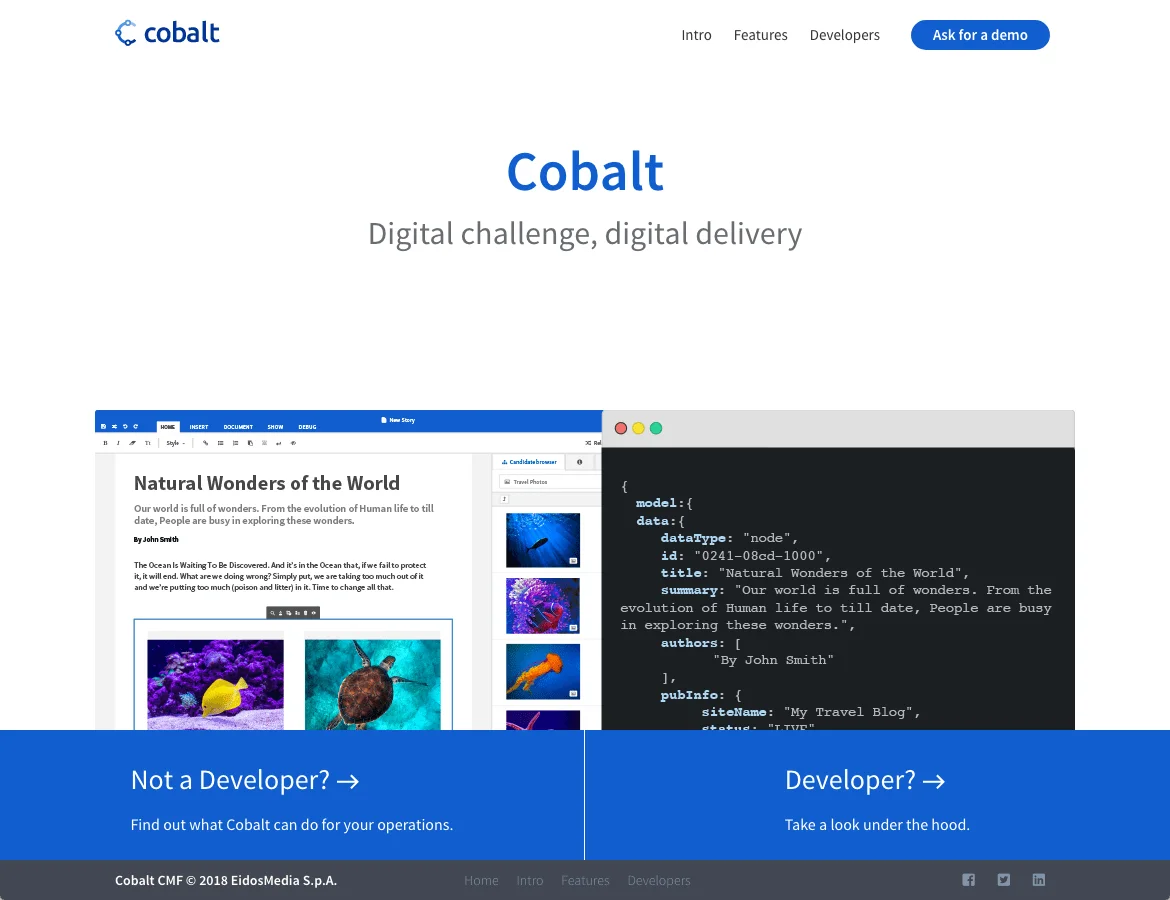Click the Cobalt logo in the header

click(x=167, y=33)
